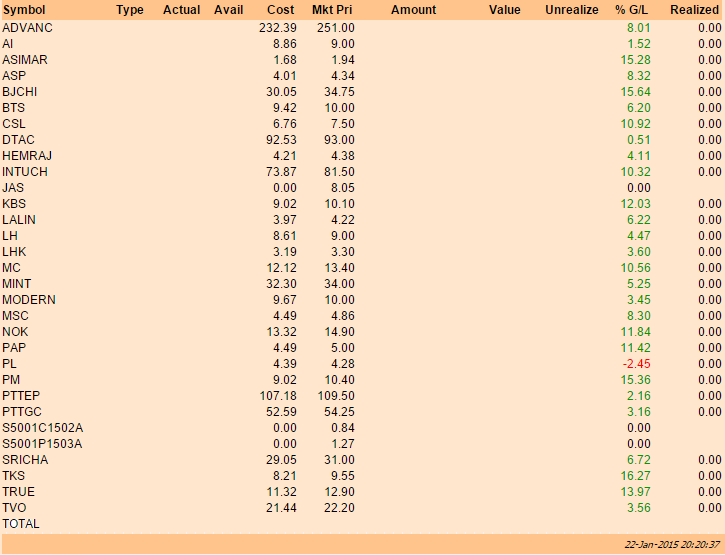This screenshot has height=555, width=725.
Task: Click PTTGC cost value 52.59
Action: pos(281,412)
